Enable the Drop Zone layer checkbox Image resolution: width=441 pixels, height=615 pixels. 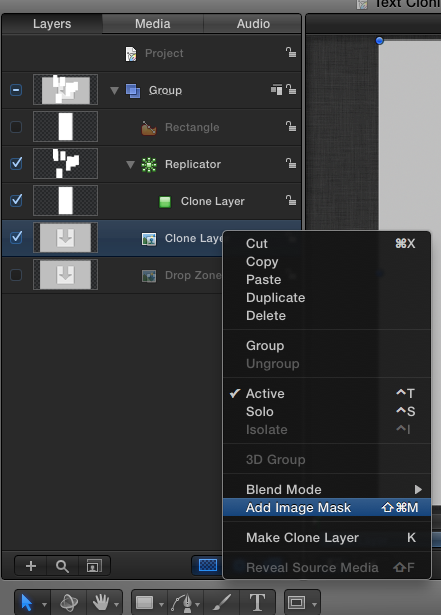click(16, 275)
